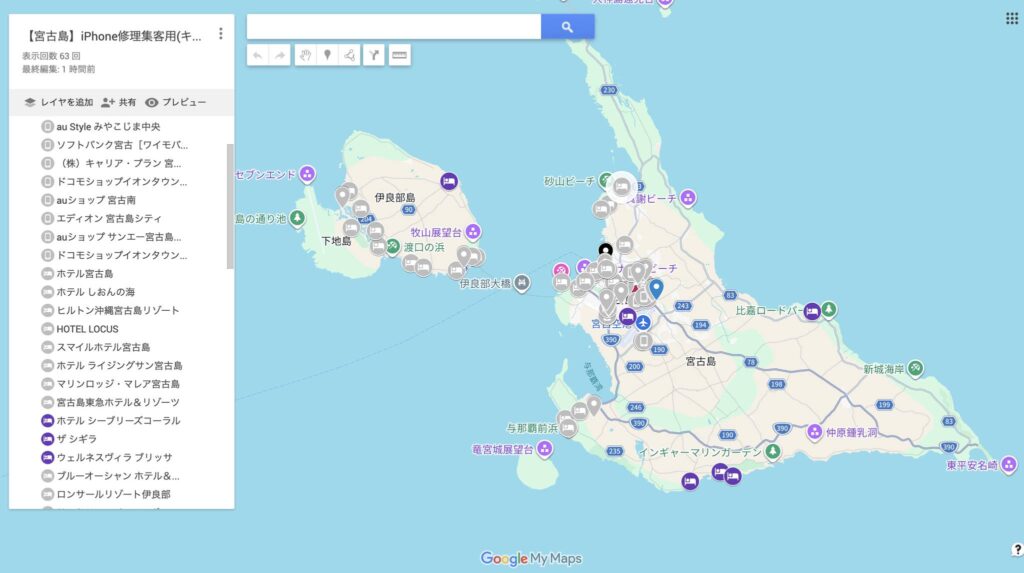Select the Add marker pin tool
Viewport: 1024px width, 573px height.
coord(327,56)
